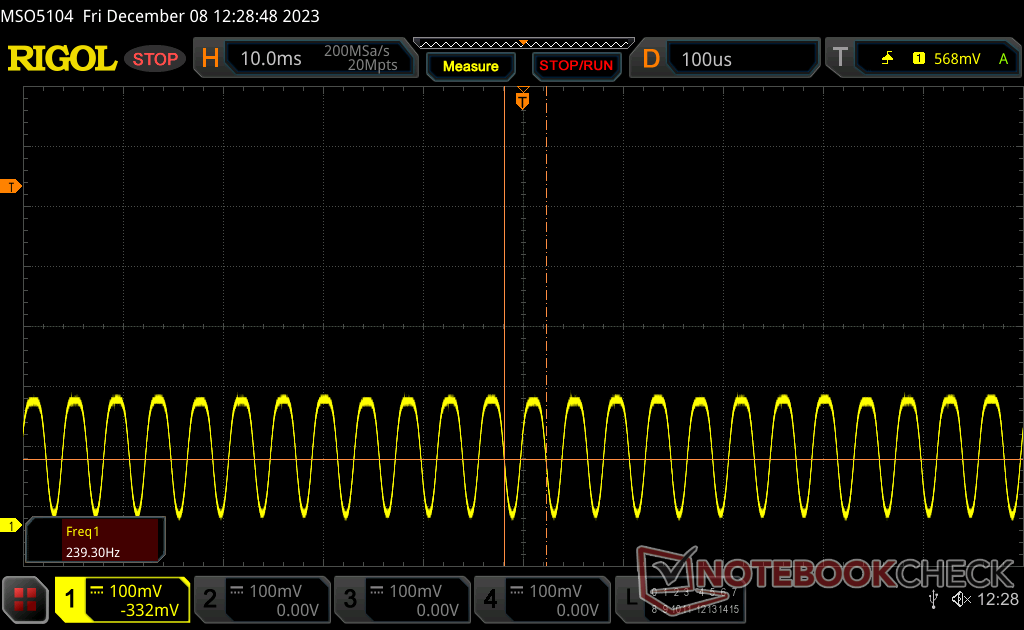This screenshot has width=1024, height=630.
Task: Click the -332mV channel 1 offset value
Action: [x=150, y=610]
